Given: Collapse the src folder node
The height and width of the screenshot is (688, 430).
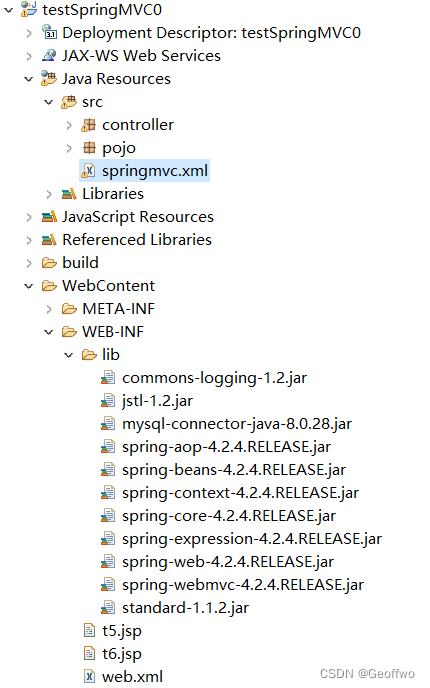Looking at the screenshot, I should (x=49, y=102).
